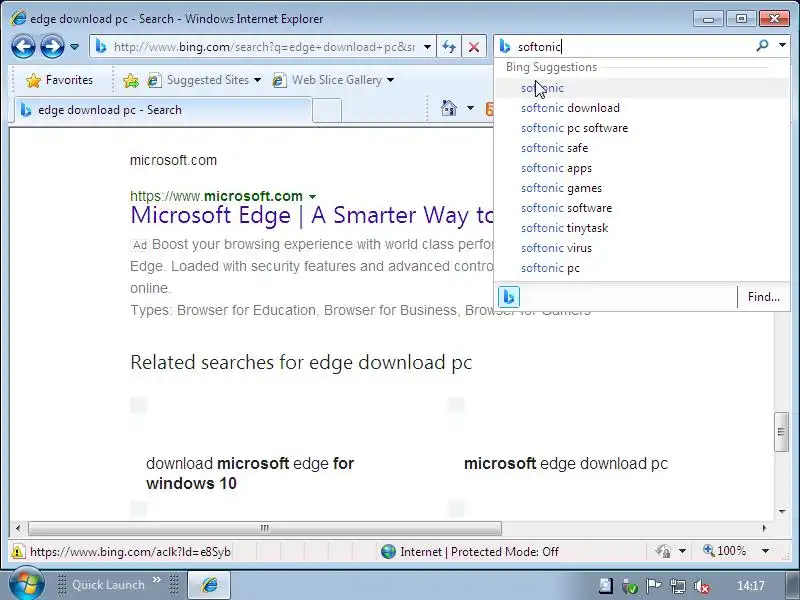Viewport: 800px width, 600px height.
Task: Expand the Web Slice Gallery dropdown arrow
Action: [390, 80]
